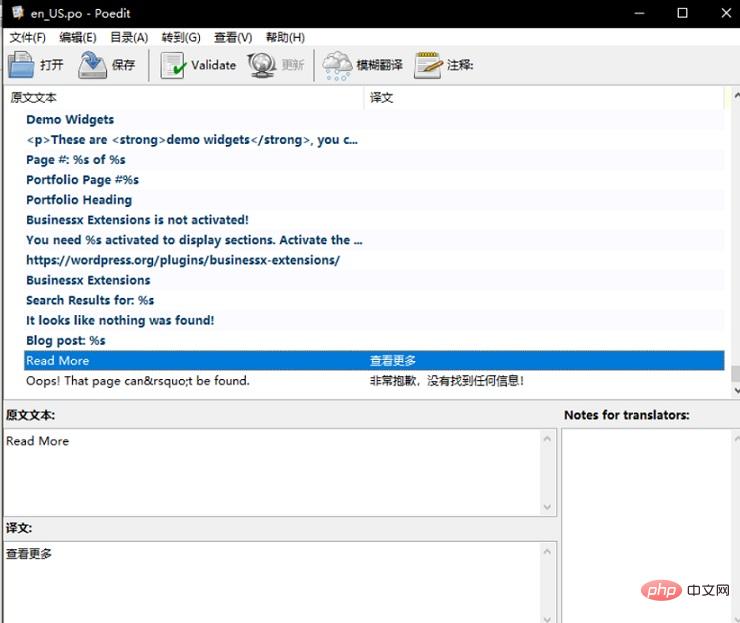This screenshot has width=740, height=623.
Task: Maximize the Poedit window
Action: point(682,13)
